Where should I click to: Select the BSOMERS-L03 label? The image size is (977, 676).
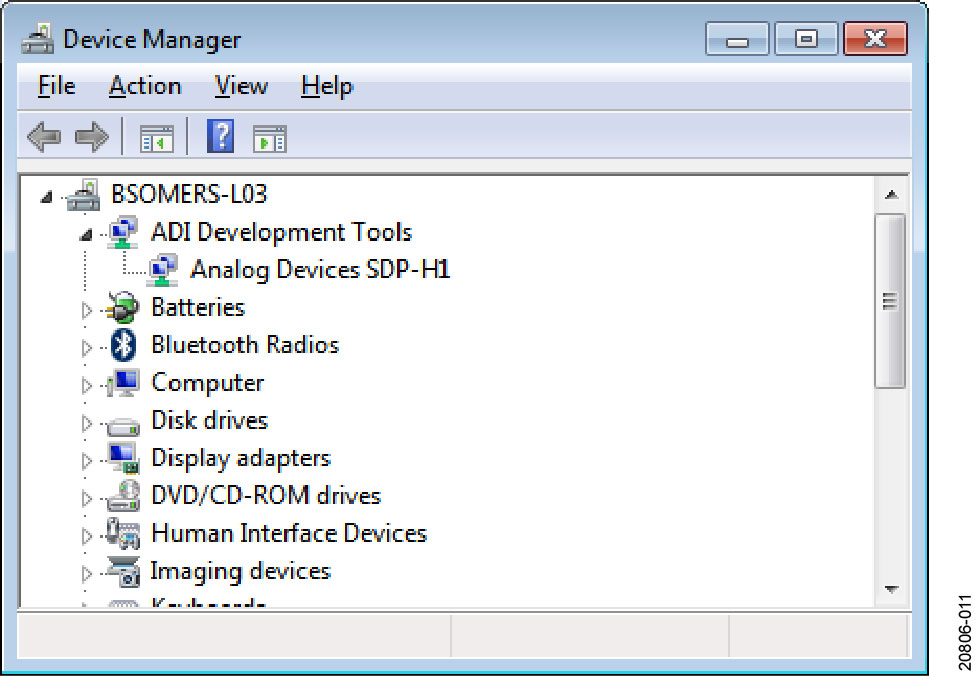click(x=189, y=194)
